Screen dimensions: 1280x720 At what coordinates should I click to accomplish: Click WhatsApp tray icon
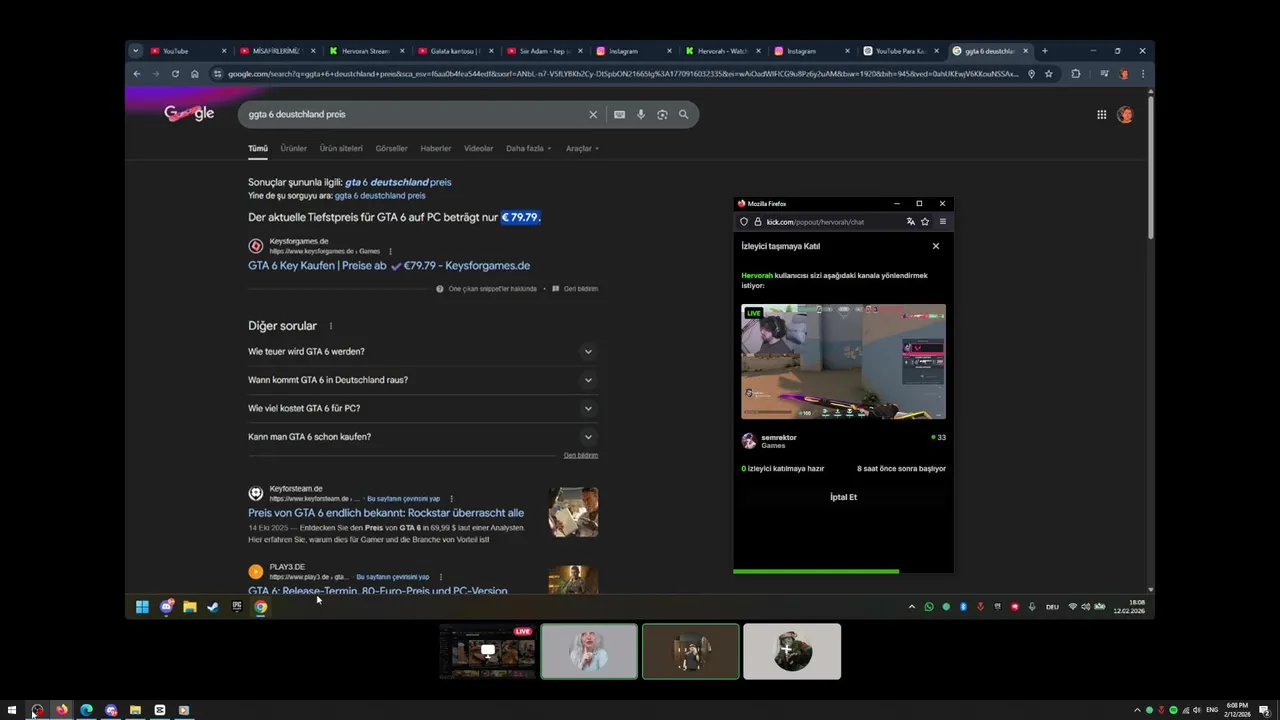[929, 607]
